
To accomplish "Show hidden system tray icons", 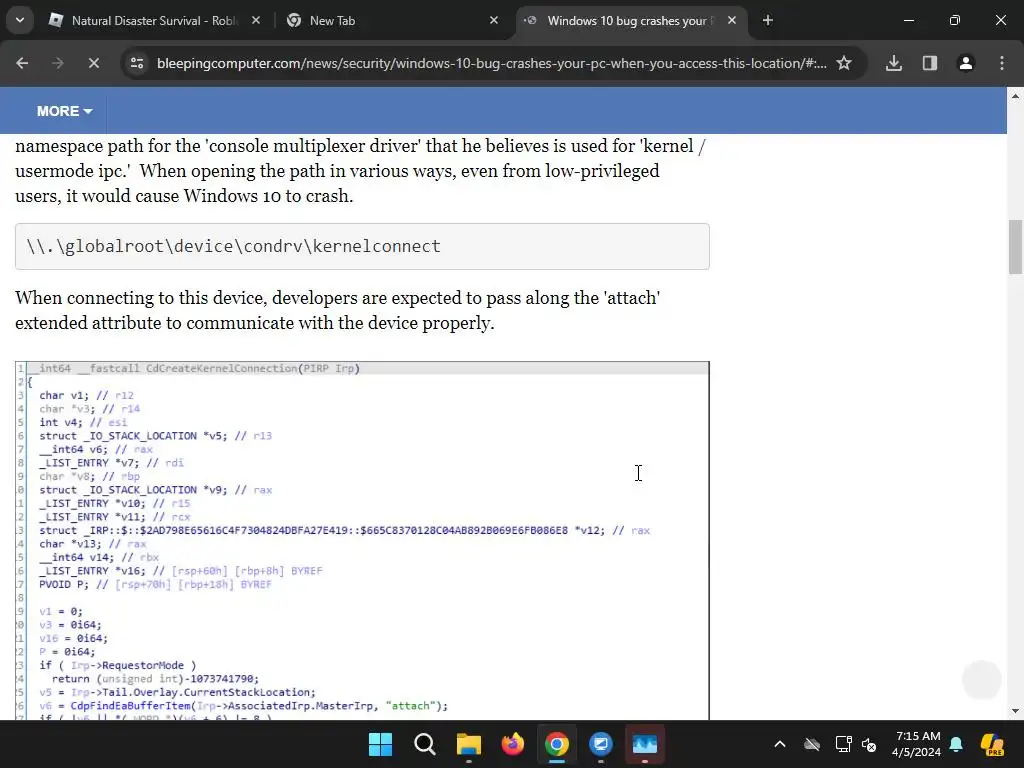I will pos(780,744).
